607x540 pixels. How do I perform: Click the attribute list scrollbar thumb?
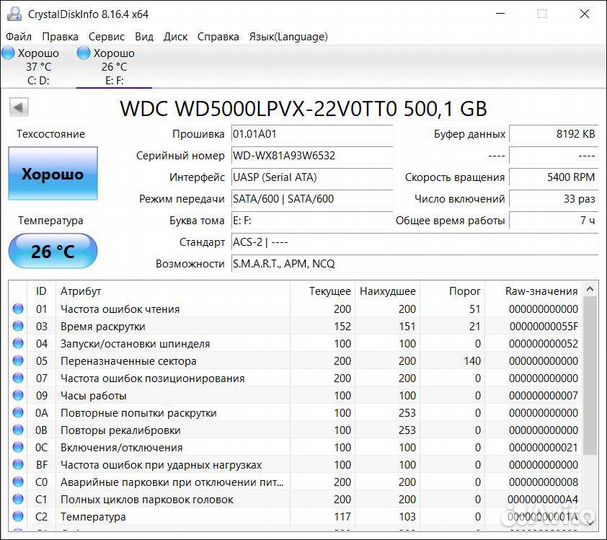(x=590, y=375)
